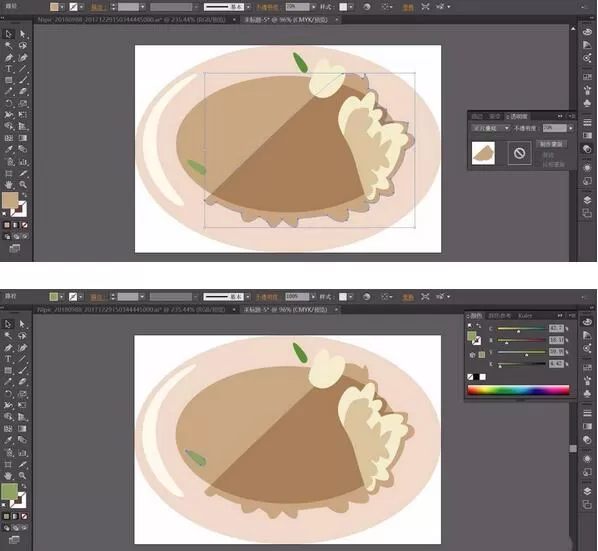Select the Pencil tool in upper screenshot
The image size is (598, 551).
click(x=8, y=92)
